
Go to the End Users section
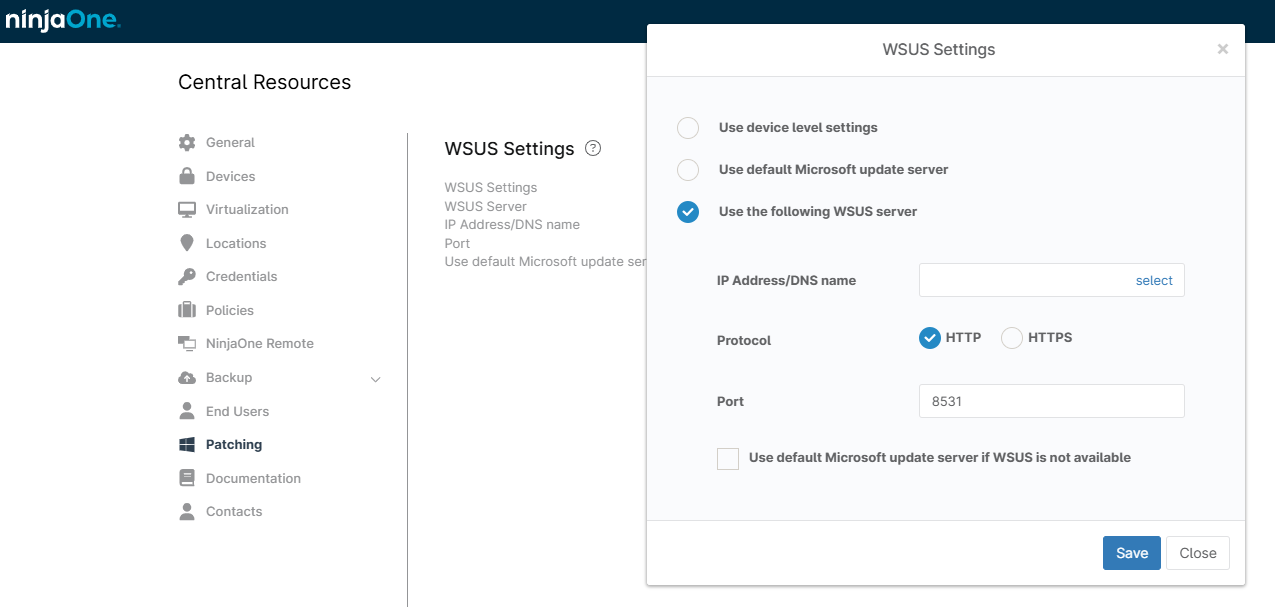pos(237,411)
